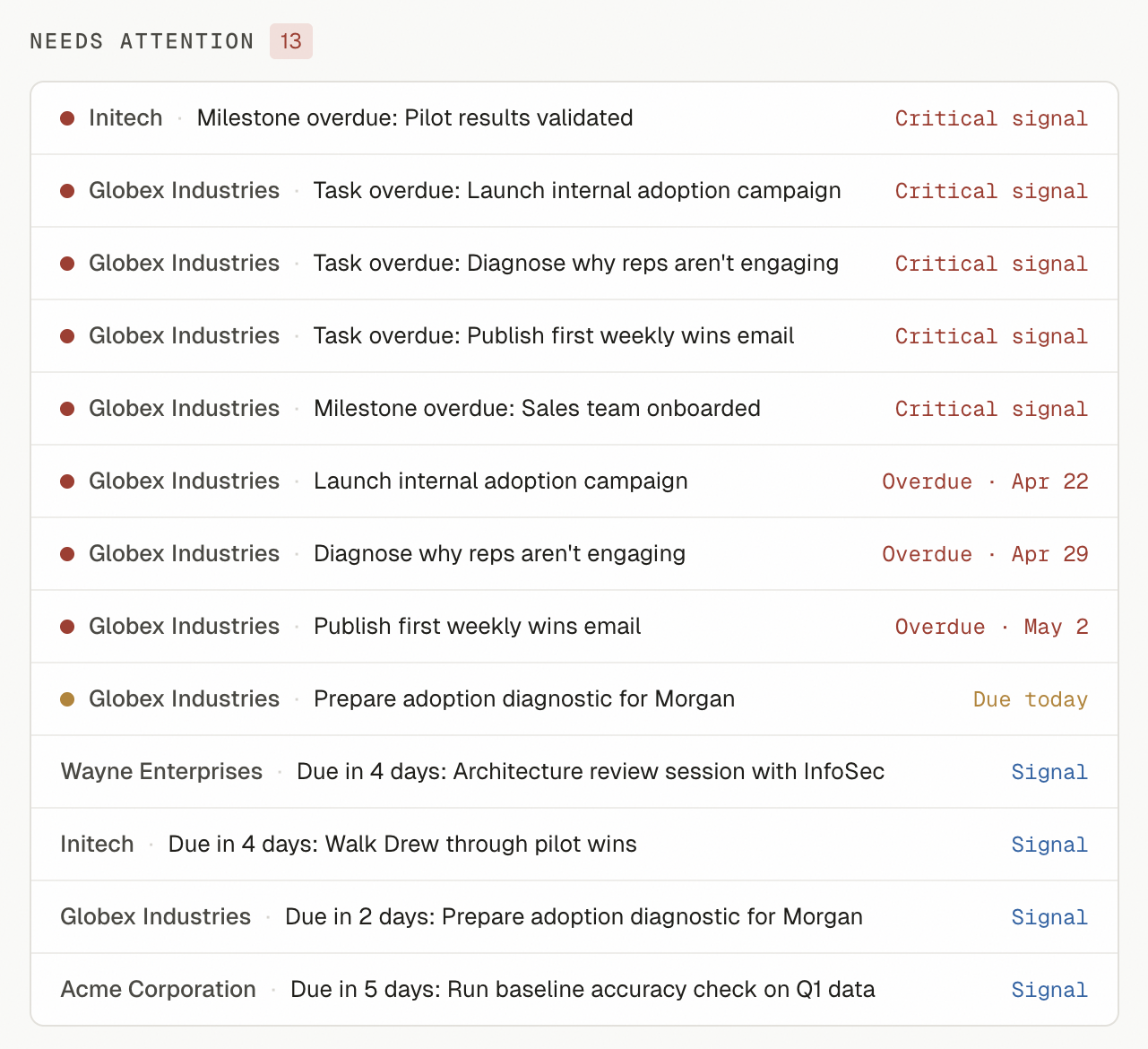The height and width of the screenshot is (1049, 1148).
Task: Open Initech Milestone overdue: Pilot results validated row
Action: [574, 118]
